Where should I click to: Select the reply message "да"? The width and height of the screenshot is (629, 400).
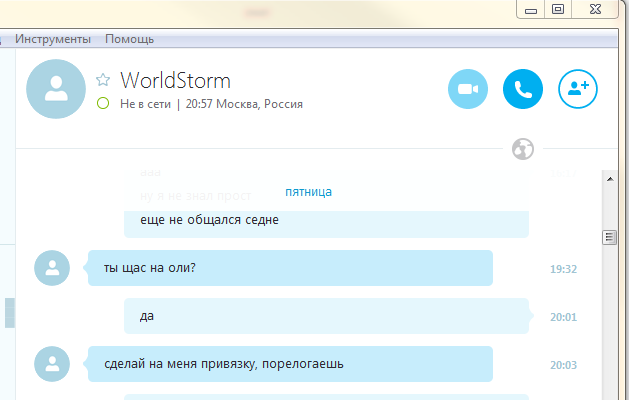[x=326, y=316]
